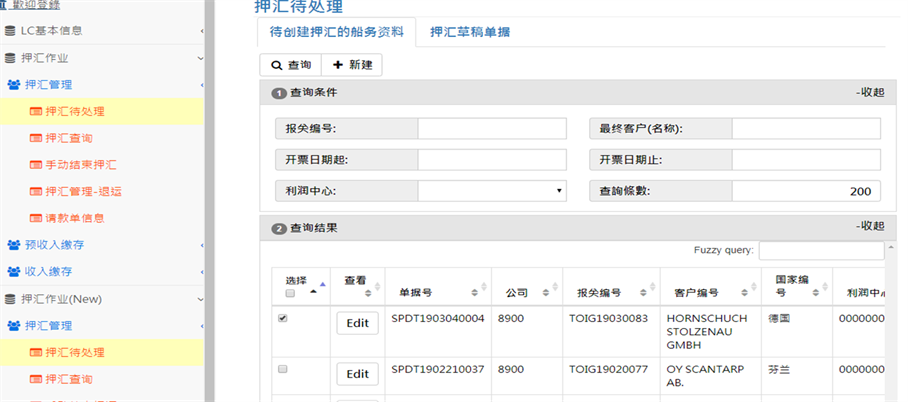Collapse the 查询条件 panel via 收起
The image size is (908, 402).
[870, 93]
